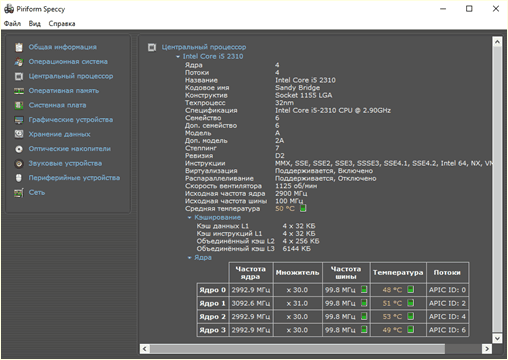
Task: Click the Хранение данных hard drive icon
Action: point(19,134)
